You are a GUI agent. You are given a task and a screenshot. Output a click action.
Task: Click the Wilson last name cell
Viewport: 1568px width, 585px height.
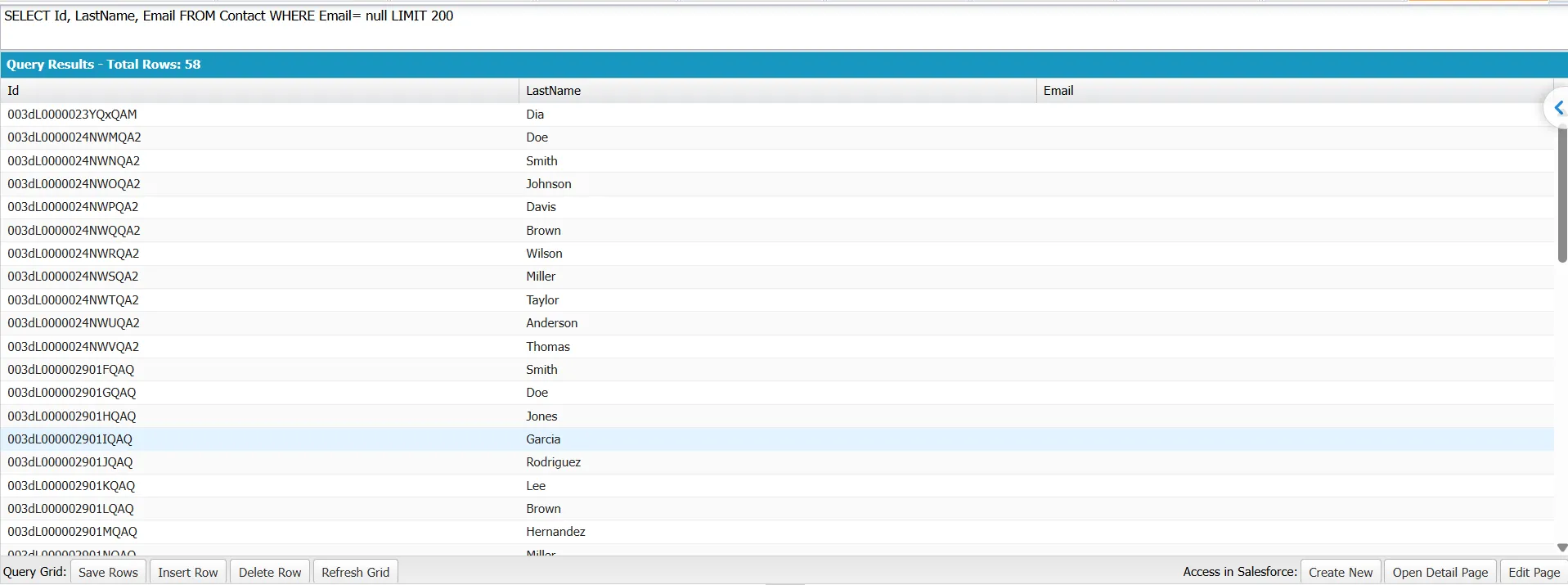(x=777, y=254)
